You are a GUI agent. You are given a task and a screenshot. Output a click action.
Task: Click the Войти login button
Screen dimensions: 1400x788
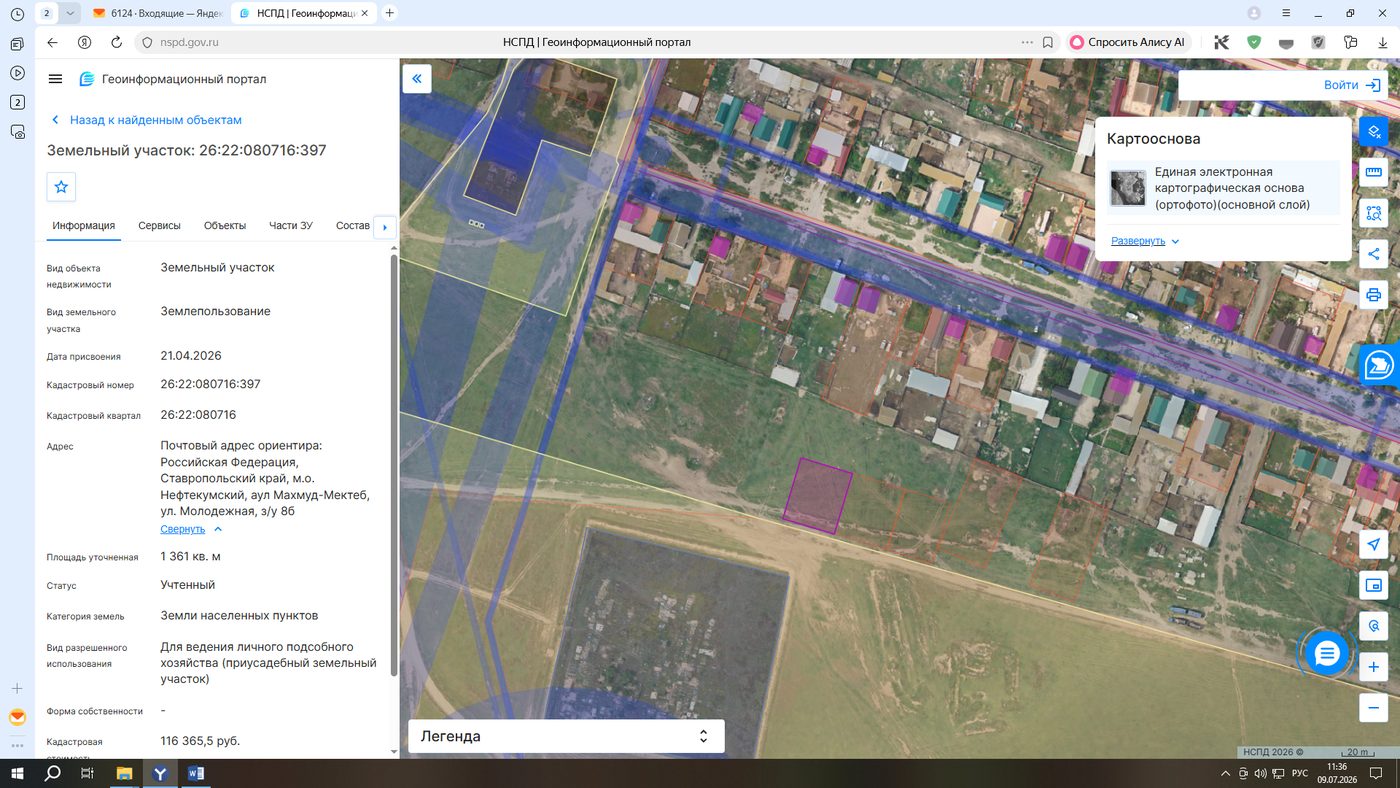pos(1352,85)
